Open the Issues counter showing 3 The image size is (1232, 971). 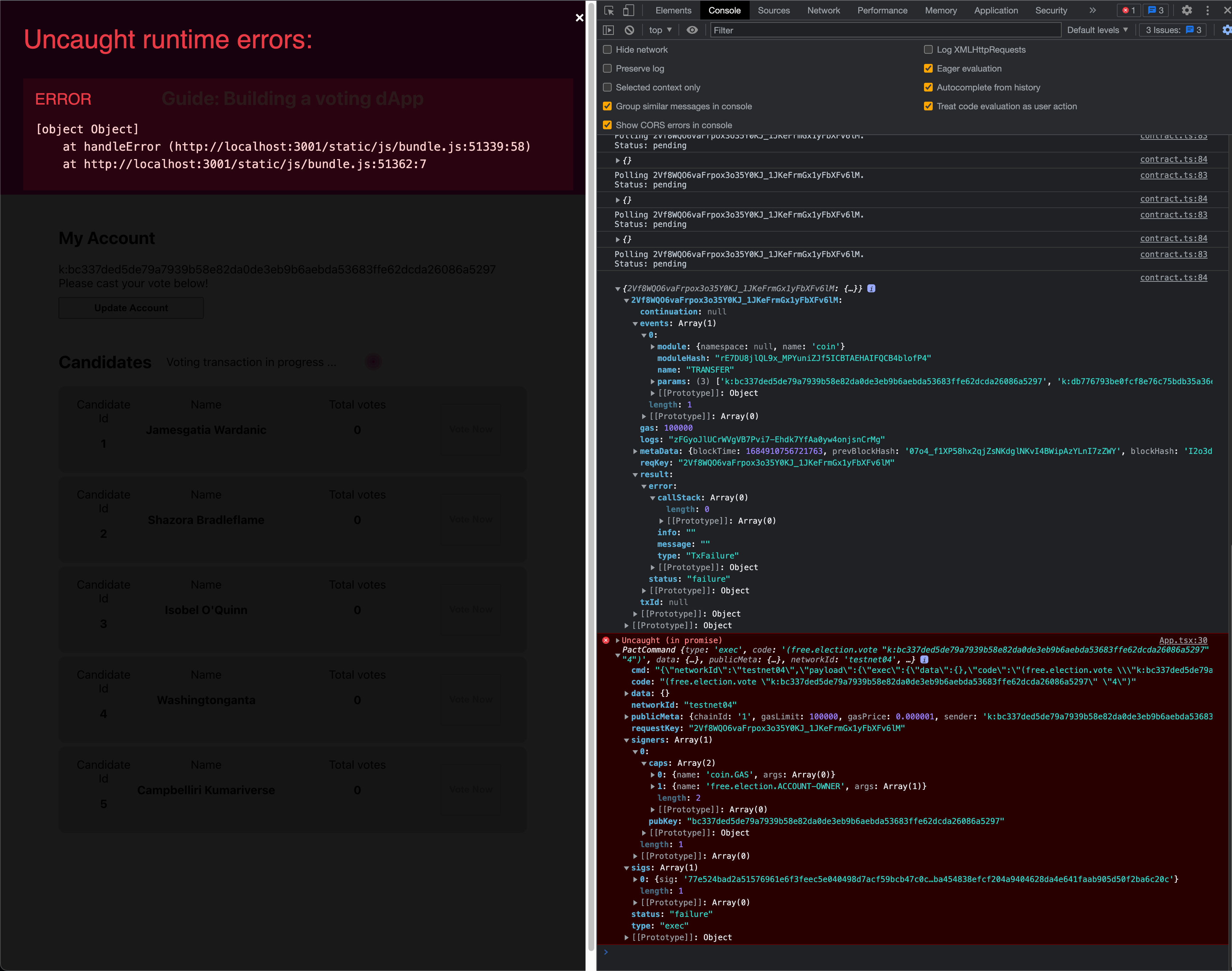(1172, 30)
